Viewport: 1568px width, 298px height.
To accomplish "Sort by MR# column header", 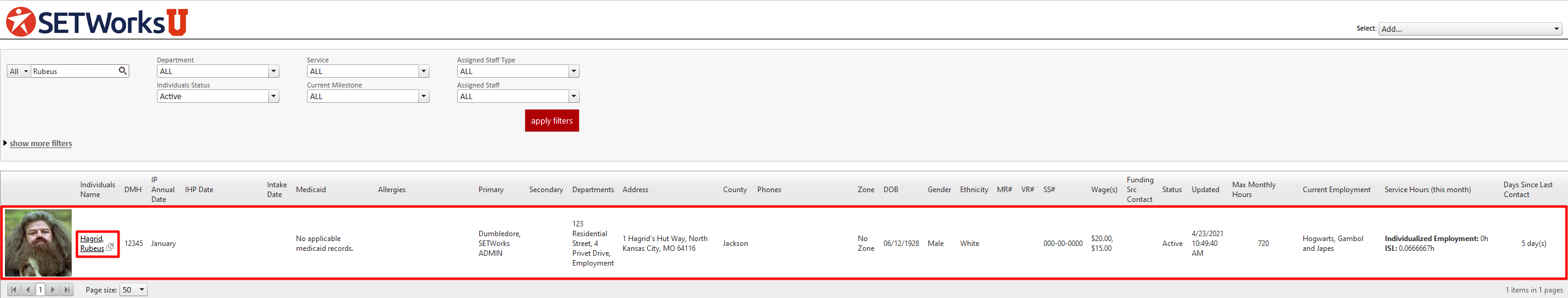I will point(1004,190).
